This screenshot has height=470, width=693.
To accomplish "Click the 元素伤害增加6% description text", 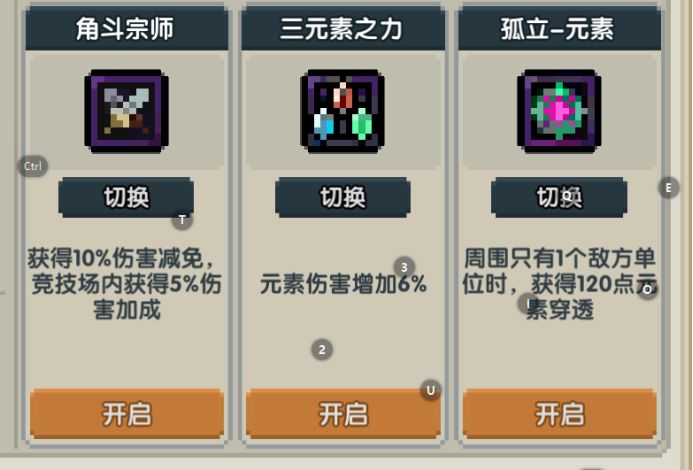I will [343, 284].
